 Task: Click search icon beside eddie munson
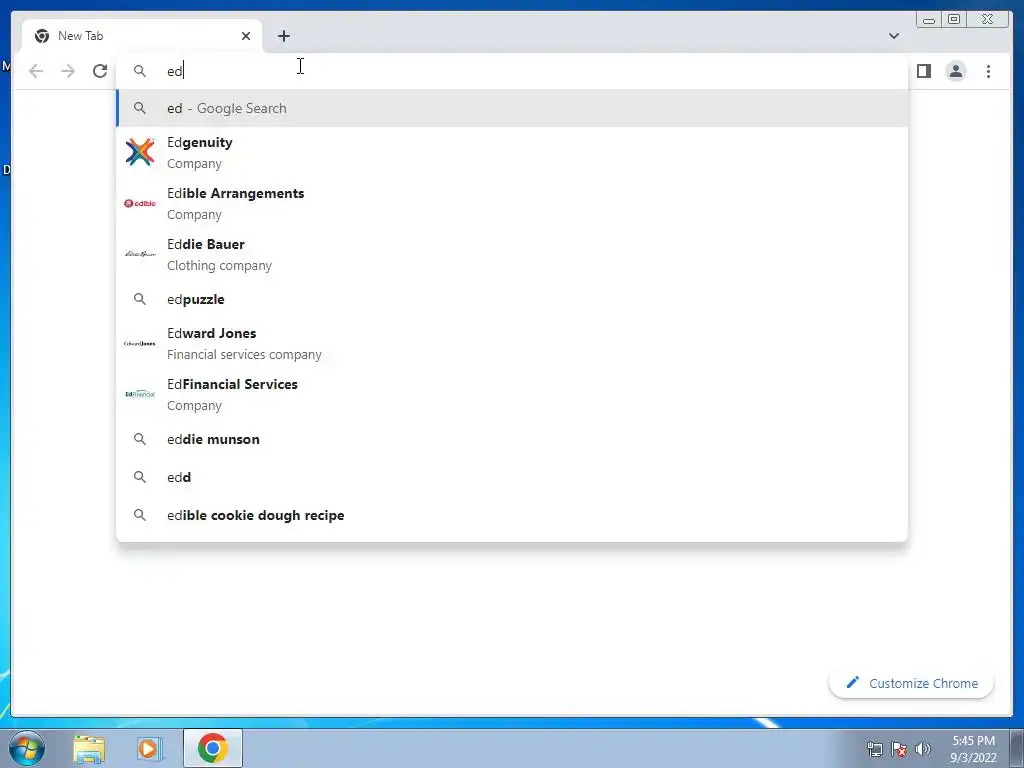[x=140, y=439]
